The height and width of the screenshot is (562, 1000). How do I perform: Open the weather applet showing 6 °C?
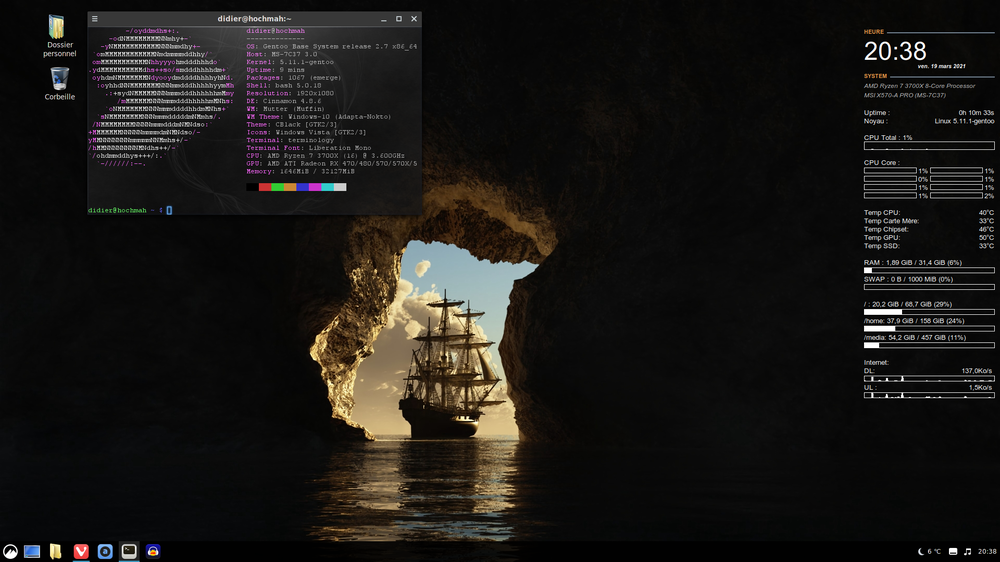point(929,551)
